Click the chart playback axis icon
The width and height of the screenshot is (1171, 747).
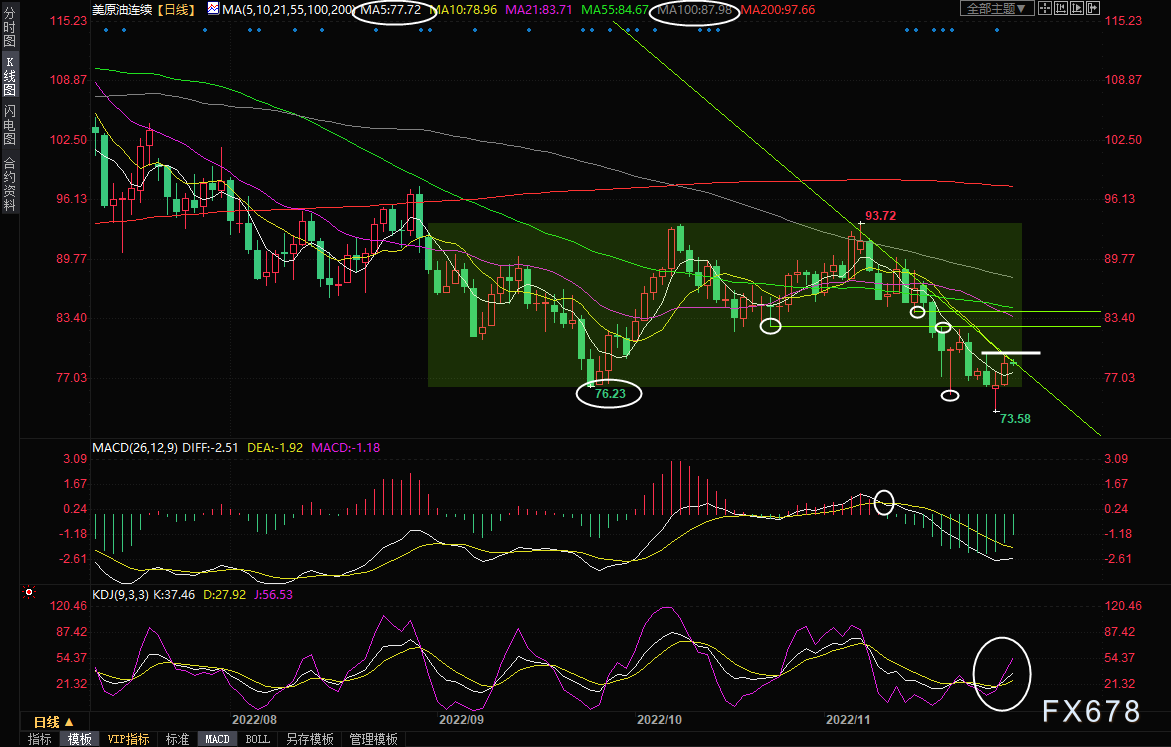tap(1077, 8)
